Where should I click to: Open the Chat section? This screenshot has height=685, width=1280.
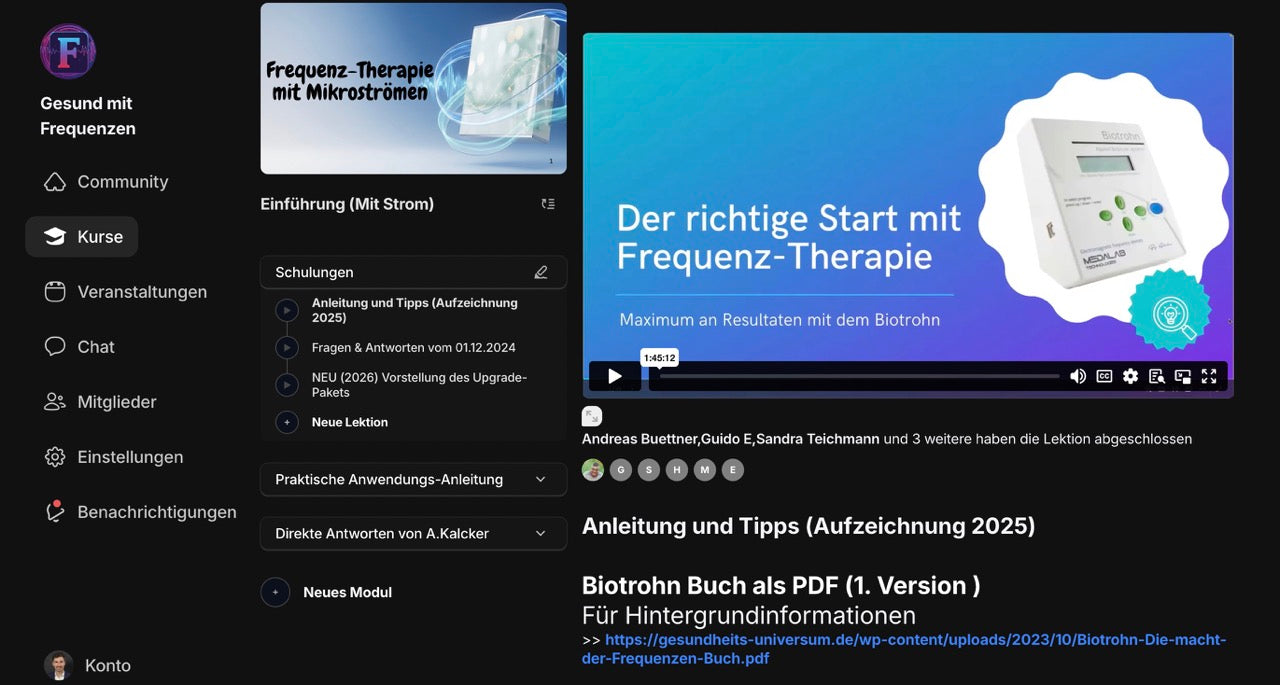pyautogui.click(x=95, y=346)
